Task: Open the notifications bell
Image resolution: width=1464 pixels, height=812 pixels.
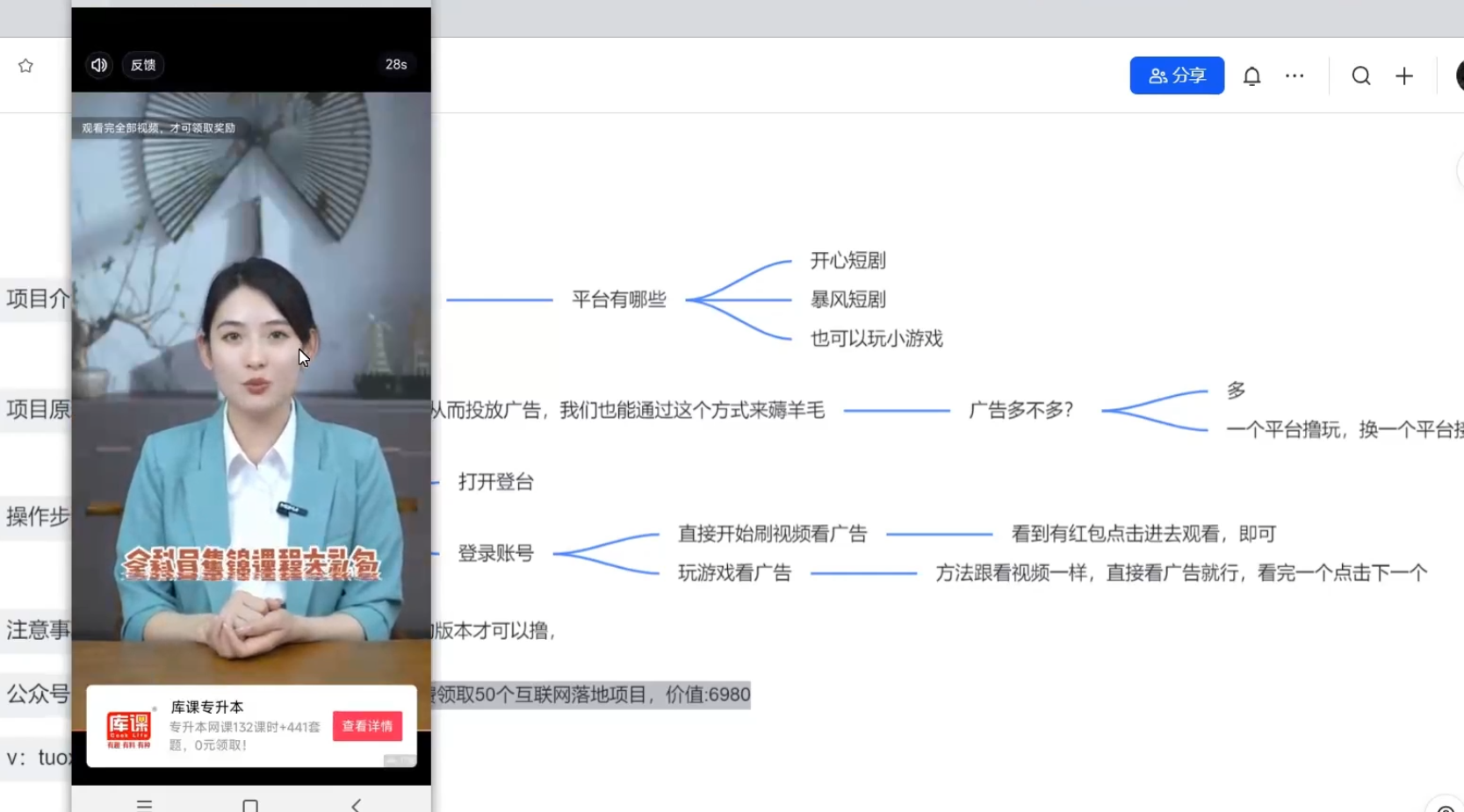Action: (x=1251, y=76)
